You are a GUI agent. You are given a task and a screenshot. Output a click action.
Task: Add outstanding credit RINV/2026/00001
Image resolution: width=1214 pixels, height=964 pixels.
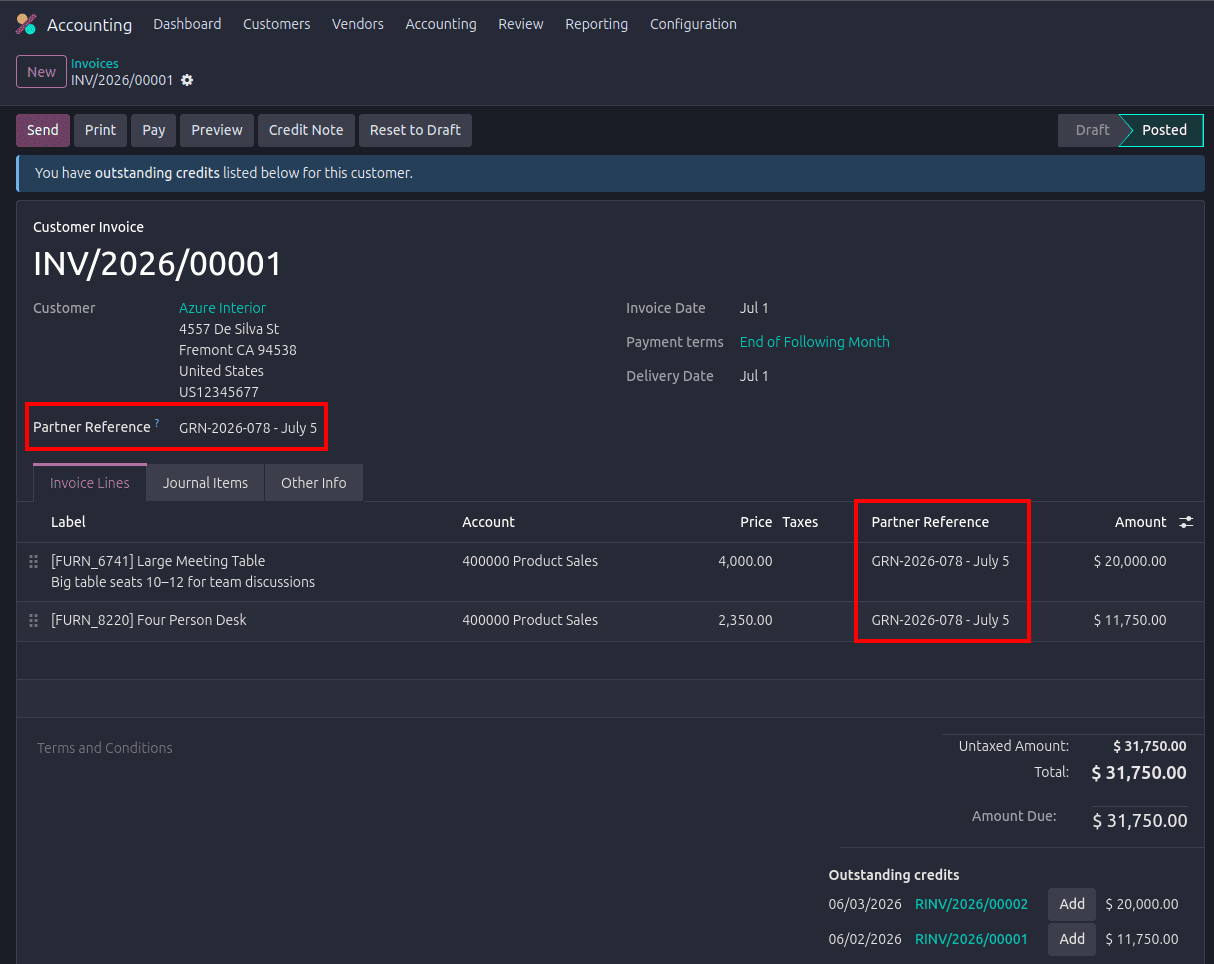[1072, 939]
